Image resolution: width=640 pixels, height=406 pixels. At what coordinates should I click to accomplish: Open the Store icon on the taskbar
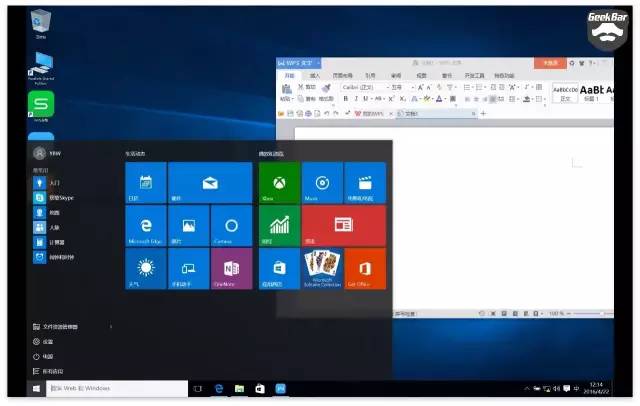click(260, 389)
